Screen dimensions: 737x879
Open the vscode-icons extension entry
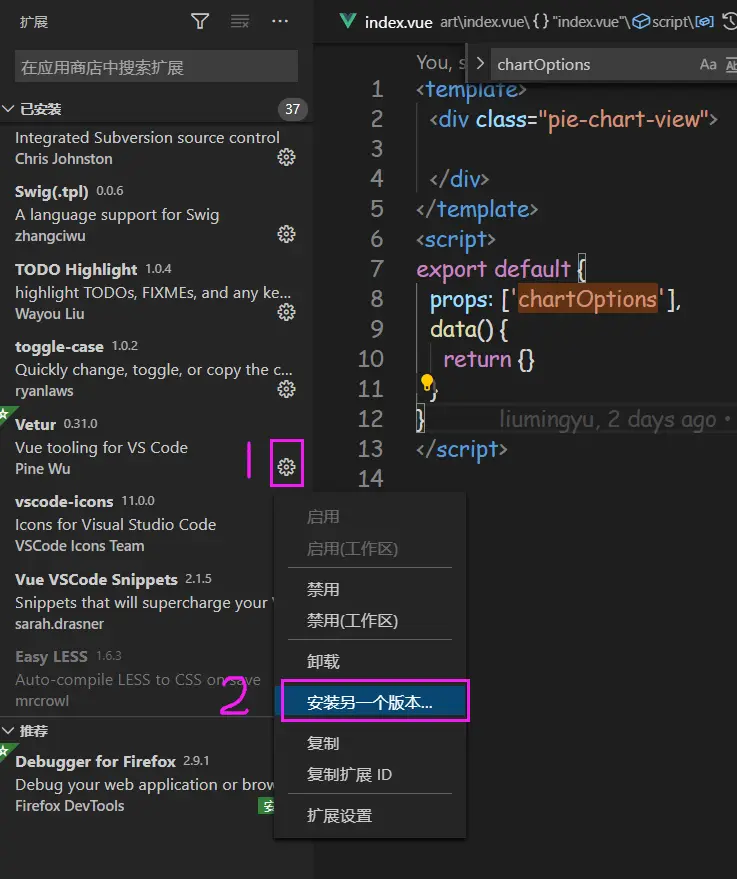(137, 524)
